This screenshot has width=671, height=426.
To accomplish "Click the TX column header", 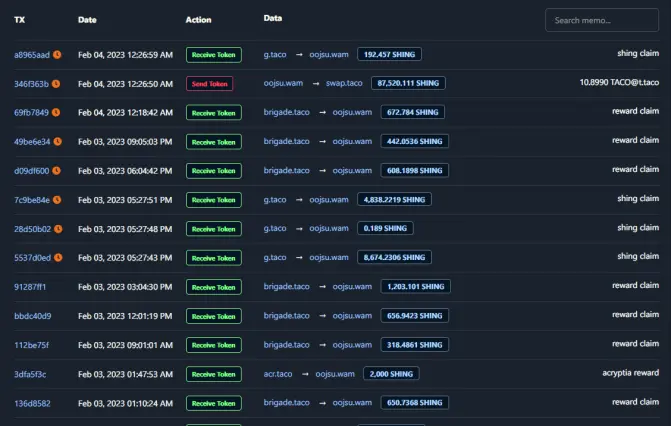I will tap(20, 20).
